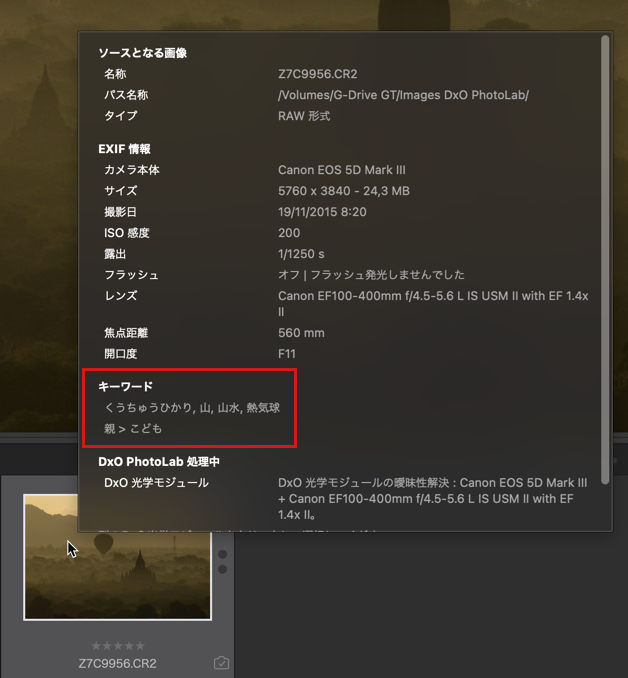Set rating with the second star
Image resolution: width=628 pixels, height=678 pixels.
click(x=107, y=646)
